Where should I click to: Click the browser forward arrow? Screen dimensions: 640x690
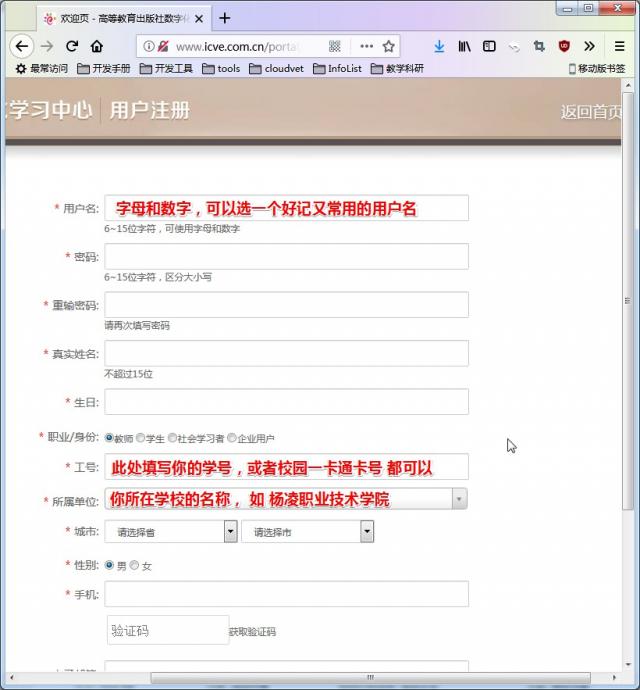coord(47,46)
